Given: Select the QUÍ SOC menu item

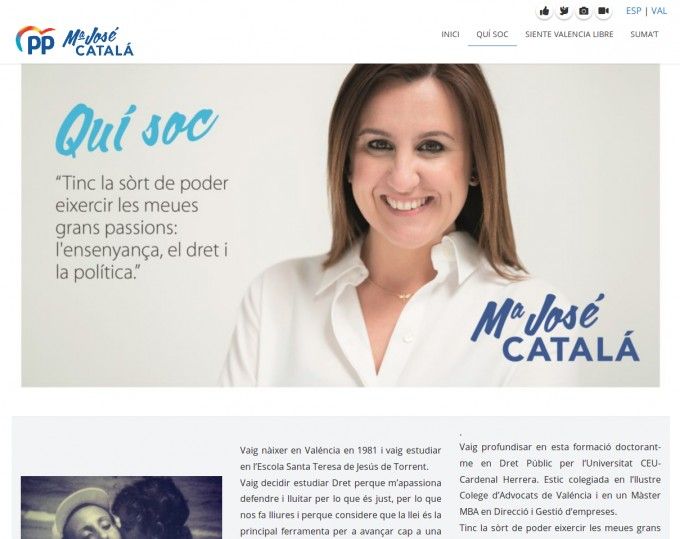Looking at the screenshot, I should click(x=492, y=34).
